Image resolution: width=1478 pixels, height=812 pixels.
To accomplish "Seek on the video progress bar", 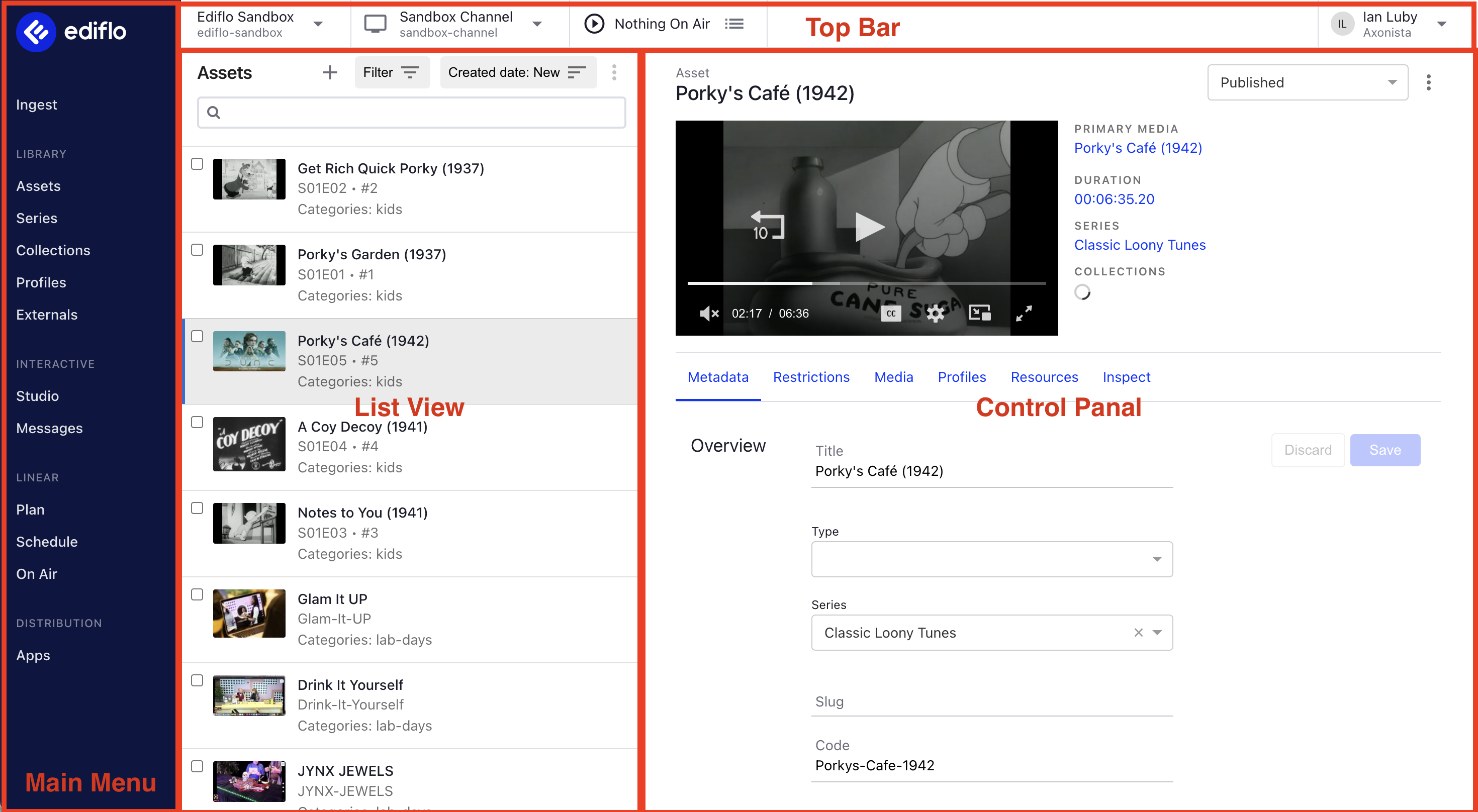I will (866, 283).
